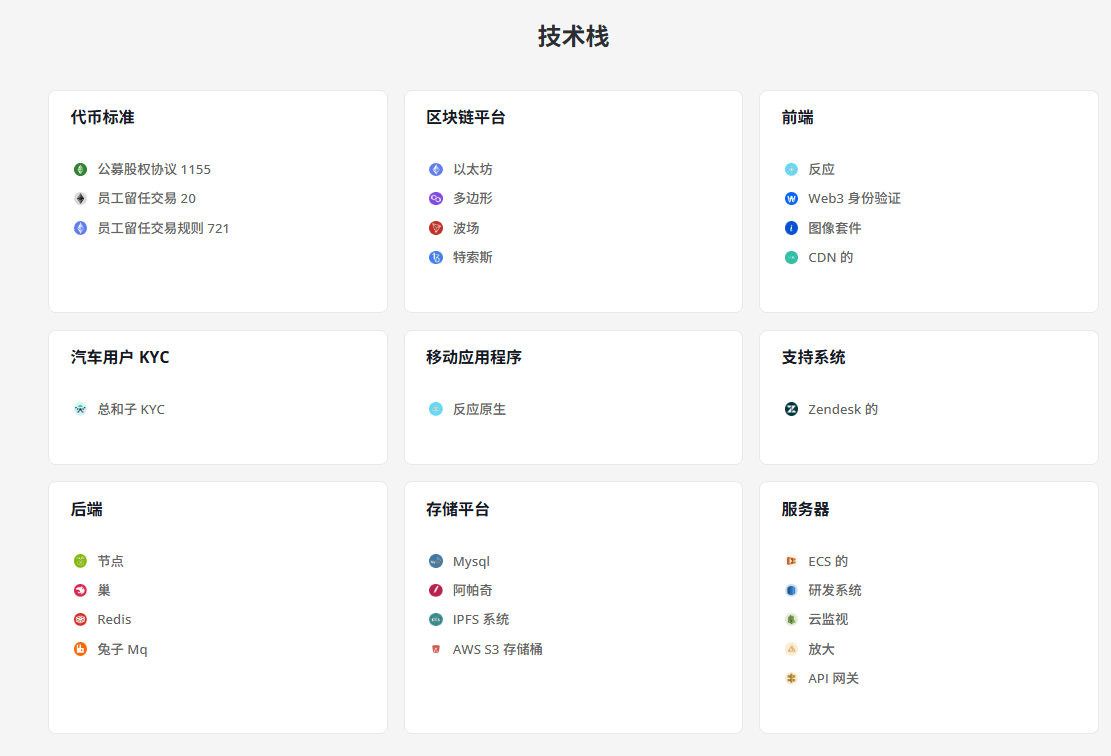
Task: Click the React icon beside 反应
Action: click(791, 170)
